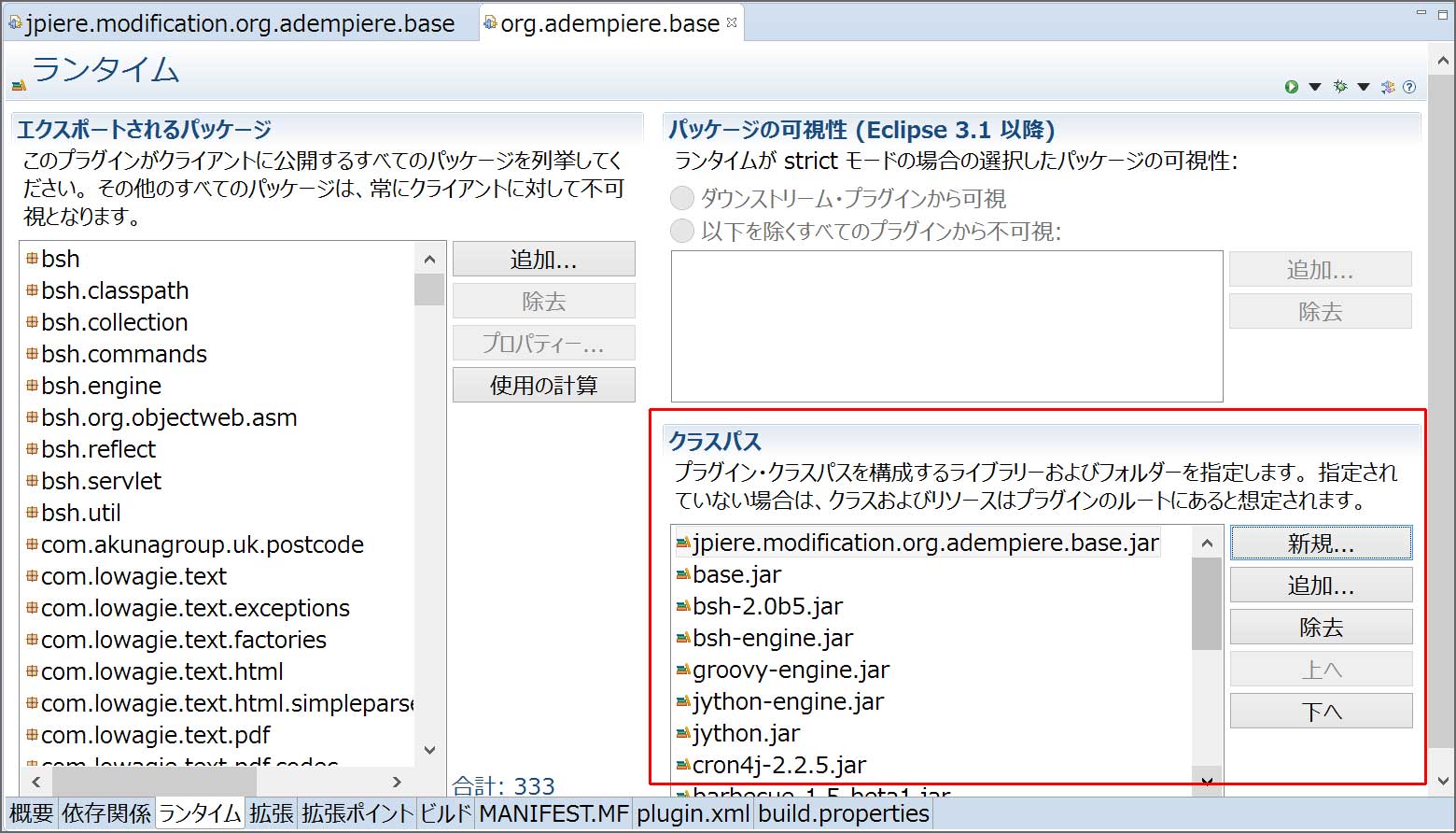Click 使用の計算 button

[543, 385]
